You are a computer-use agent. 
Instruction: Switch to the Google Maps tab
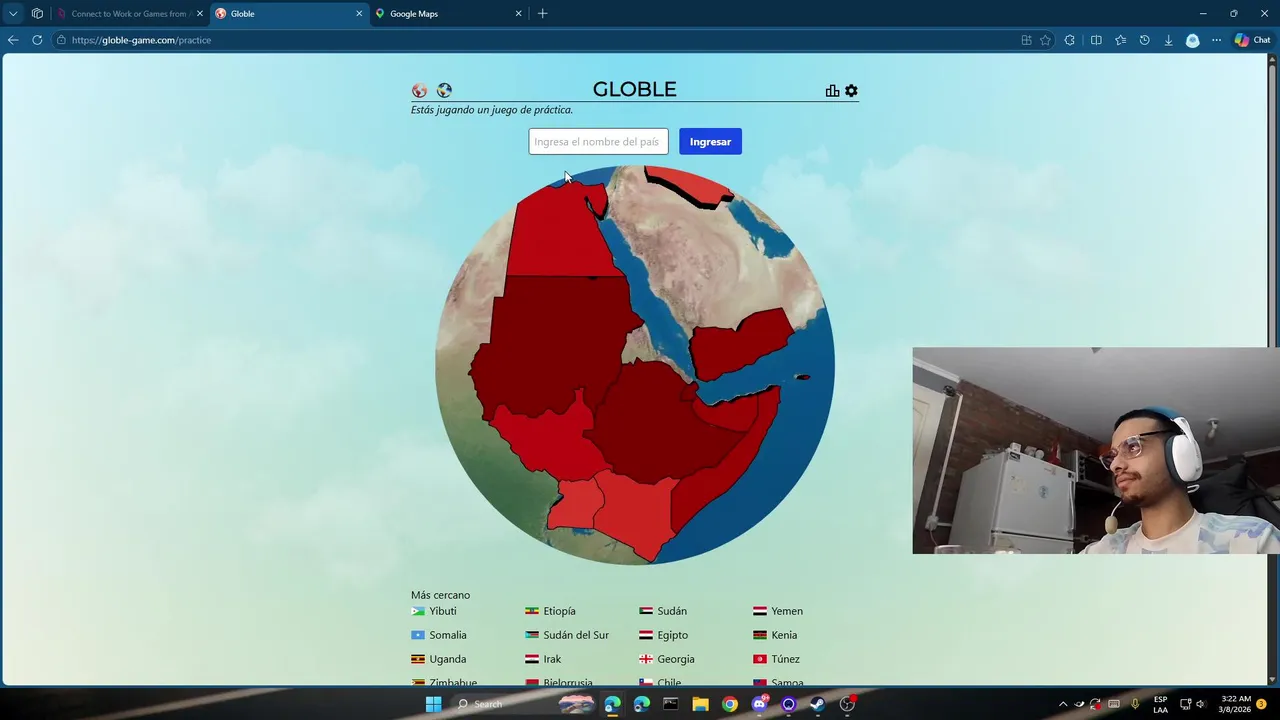[x=447, y=14]
